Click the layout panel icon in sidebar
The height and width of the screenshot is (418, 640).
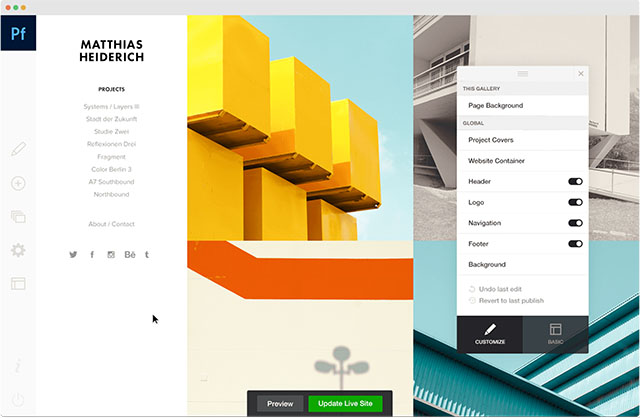pyautogui.click(x=18, y=283)
